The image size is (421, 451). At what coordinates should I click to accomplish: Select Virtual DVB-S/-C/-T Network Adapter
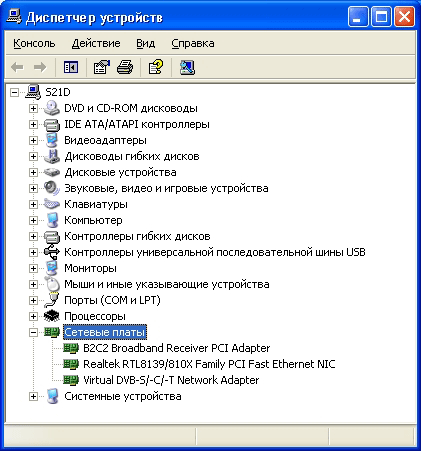(x=171, y=380)
